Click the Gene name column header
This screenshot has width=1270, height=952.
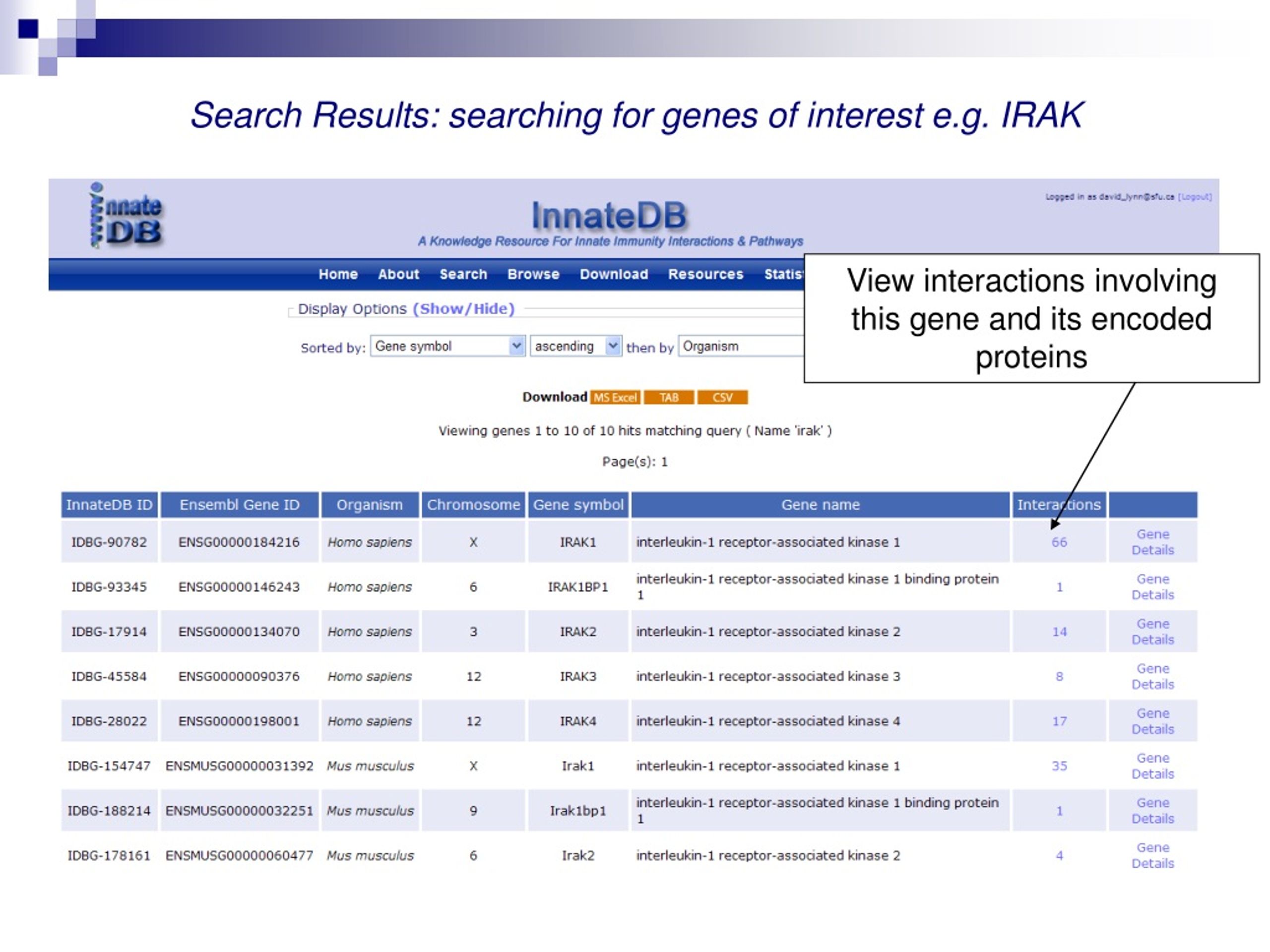821,505
